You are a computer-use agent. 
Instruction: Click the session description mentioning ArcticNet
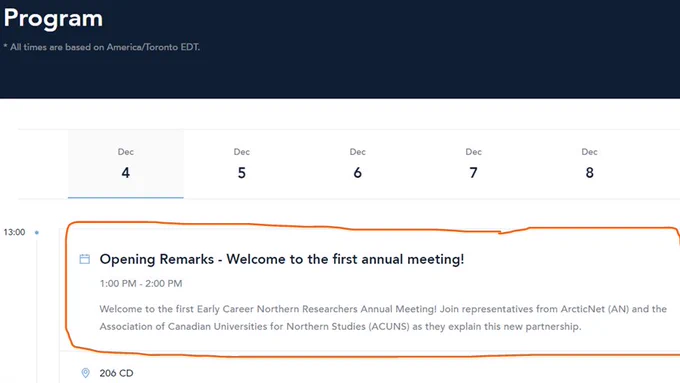(383, 318)
